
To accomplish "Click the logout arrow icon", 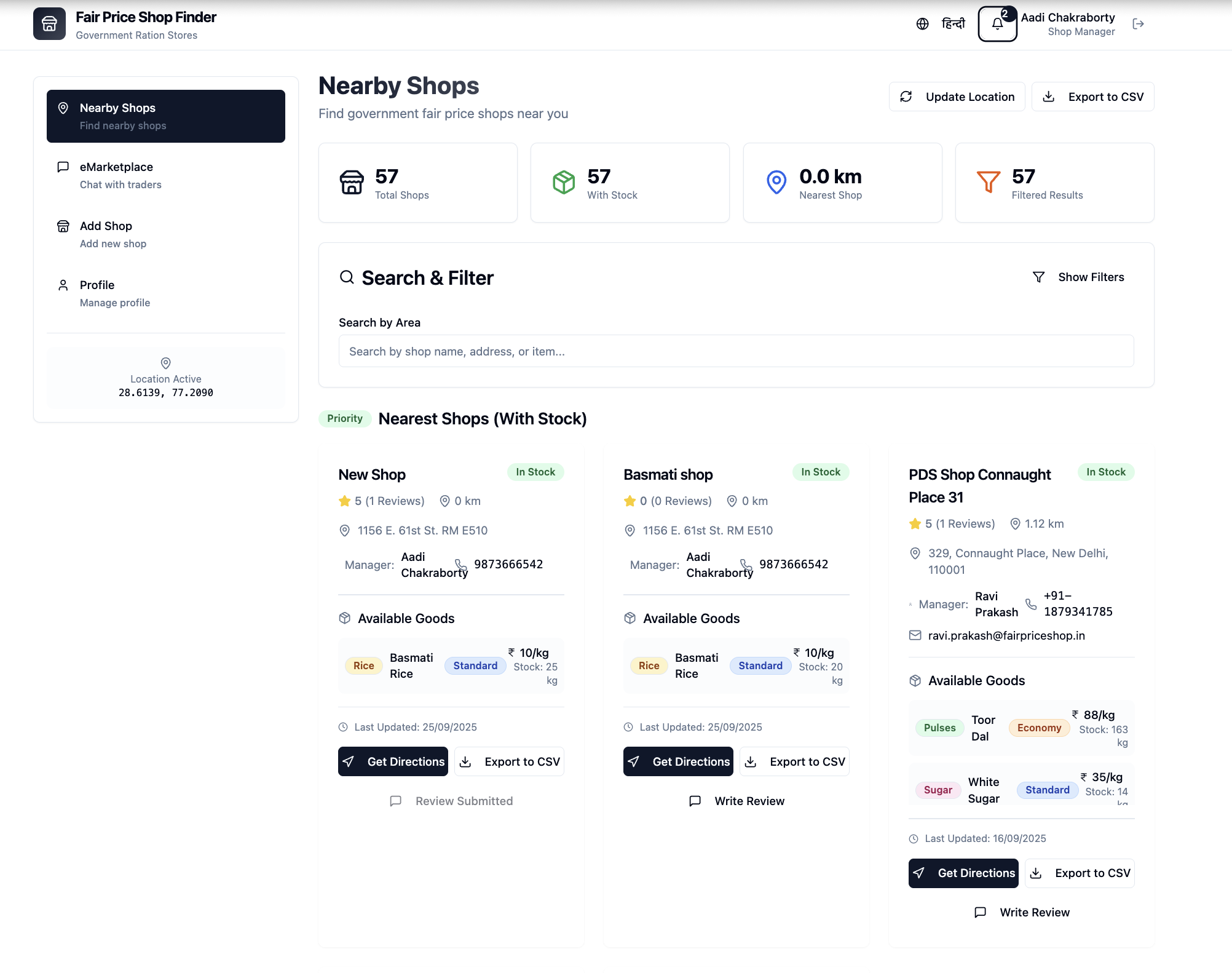I will click(x=1138, y=24).
